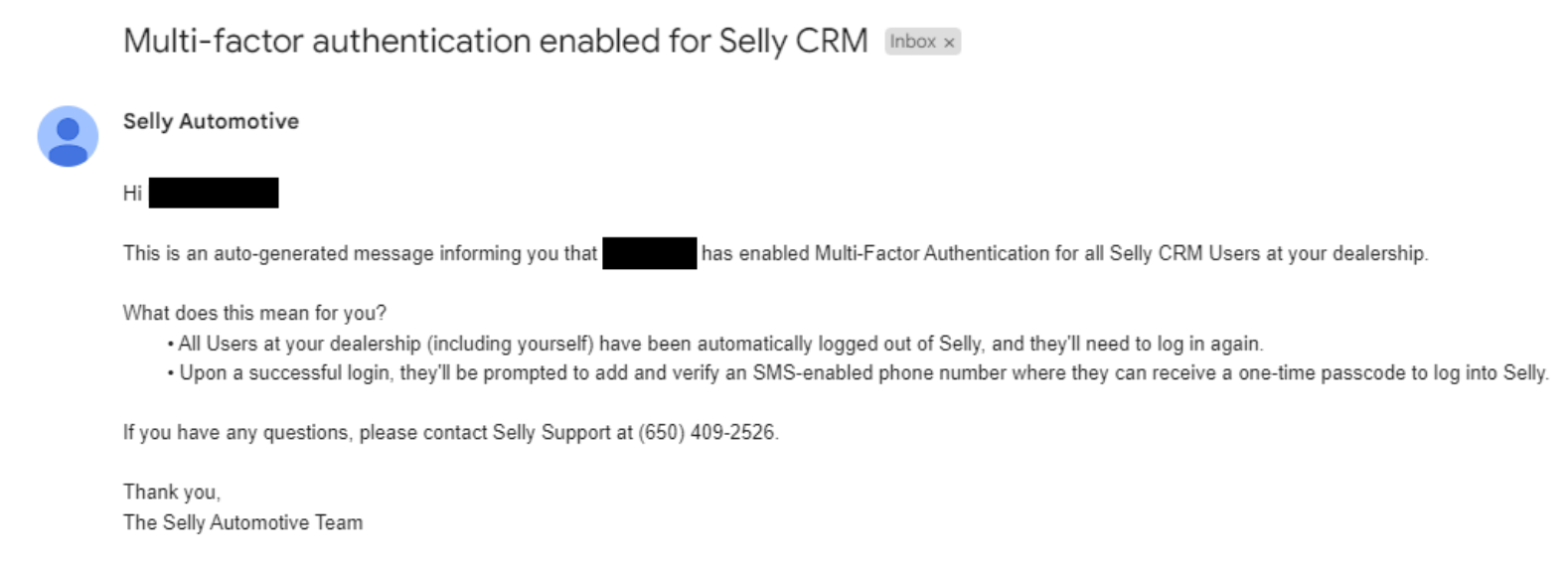
Task: Click the "If you have any questions" sentence
Action: tap(451, 433)
